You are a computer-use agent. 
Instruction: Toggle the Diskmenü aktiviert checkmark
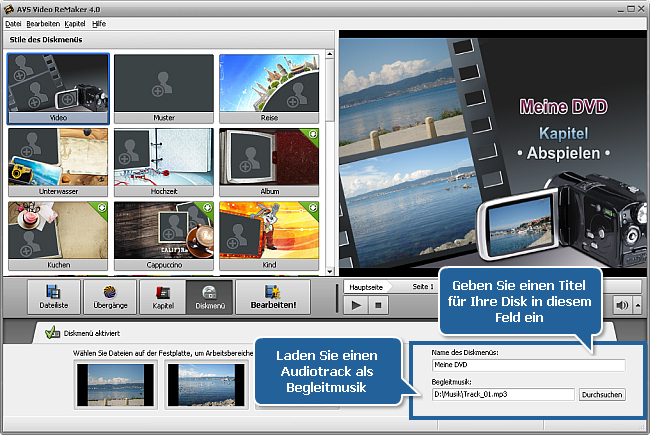click(x=52, y=335)
